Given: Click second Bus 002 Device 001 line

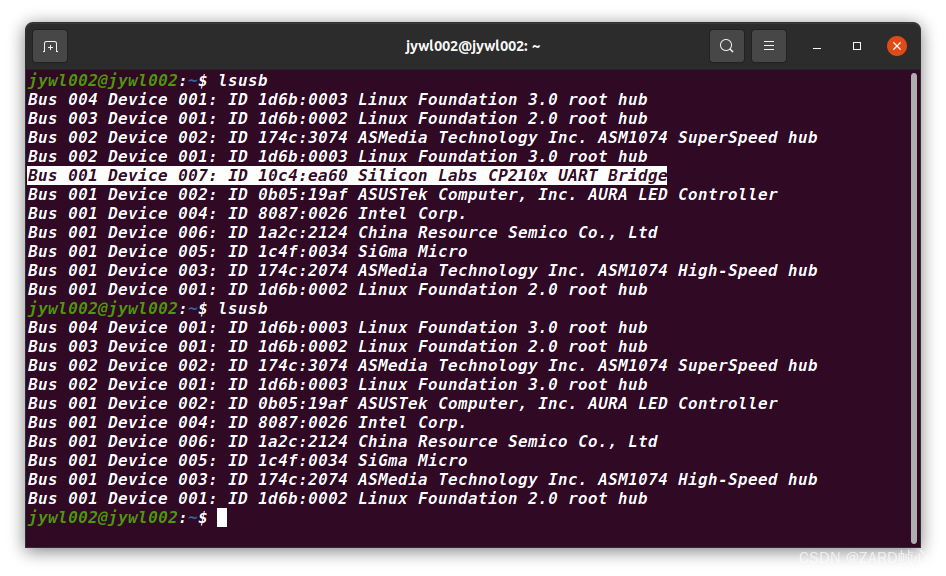Looking at the screenshot, I should coord(337,385).
